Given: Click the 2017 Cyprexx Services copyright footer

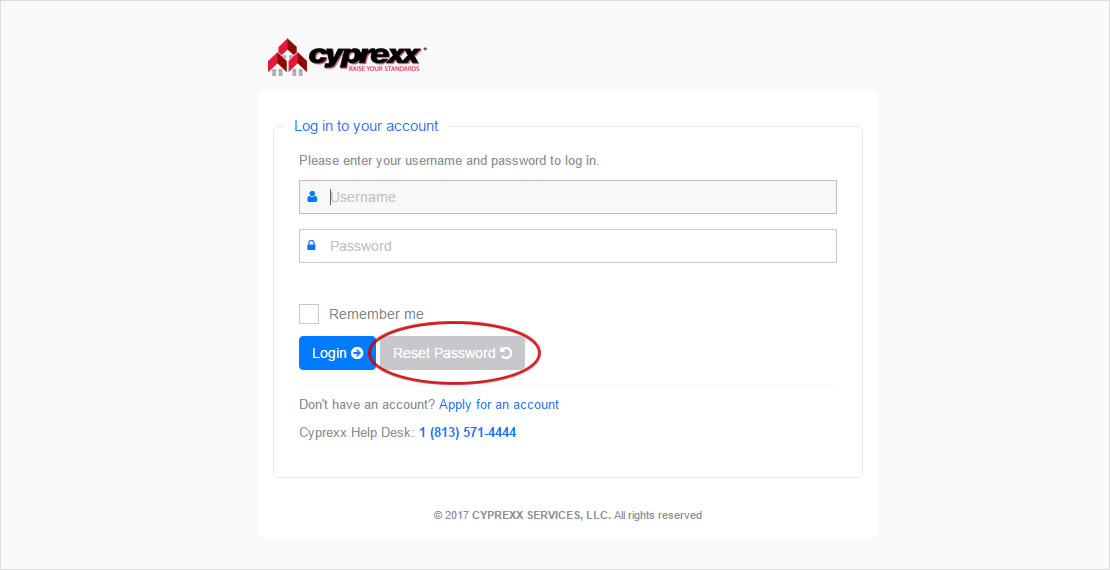Looking at the screenshot, I should point(567,515).
